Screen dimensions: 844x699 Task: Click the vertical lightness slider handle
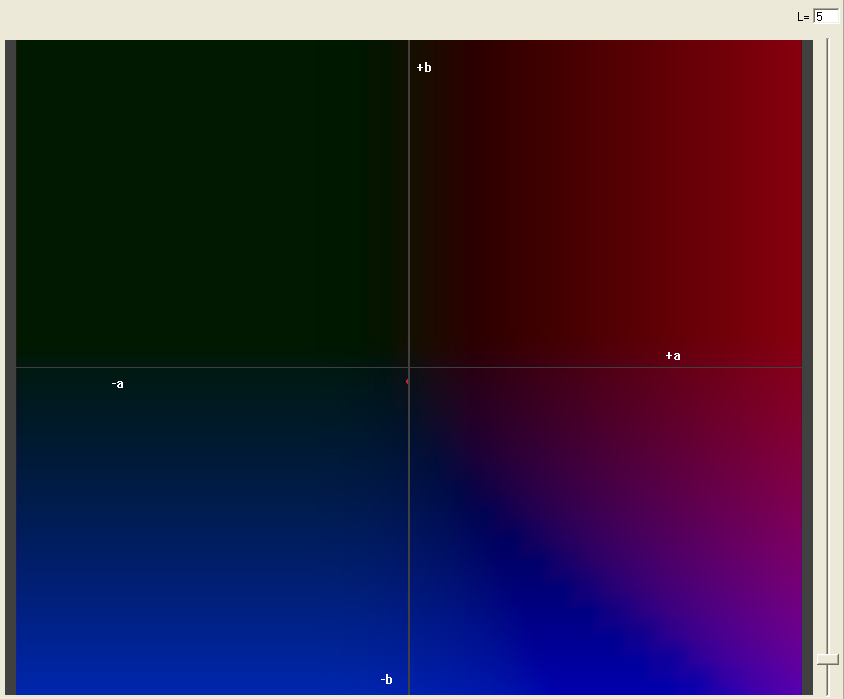click(827, 659)
